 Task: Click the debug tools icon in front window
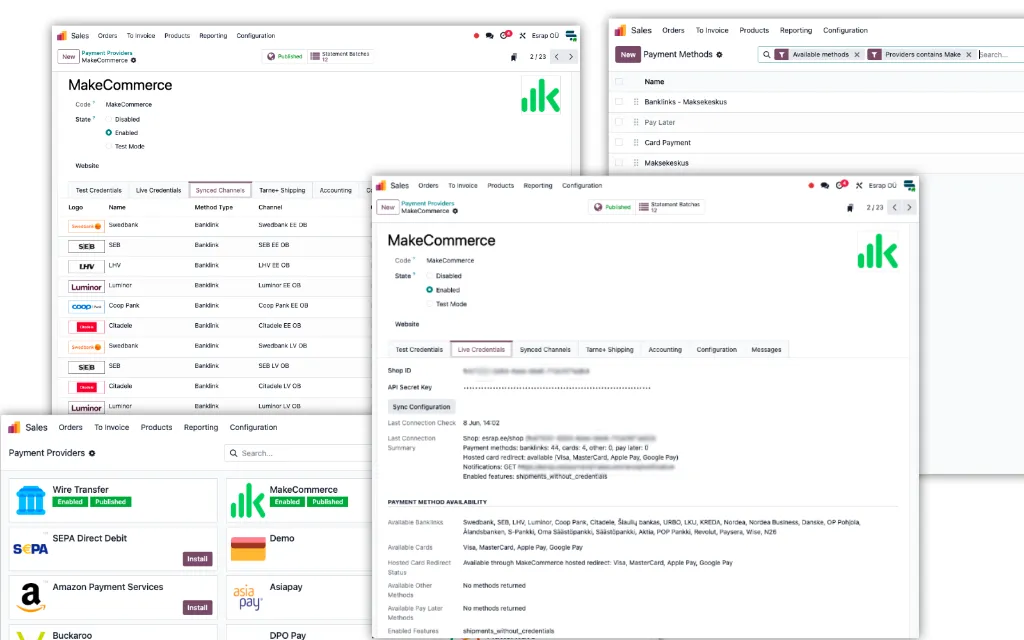pos(859,185)
